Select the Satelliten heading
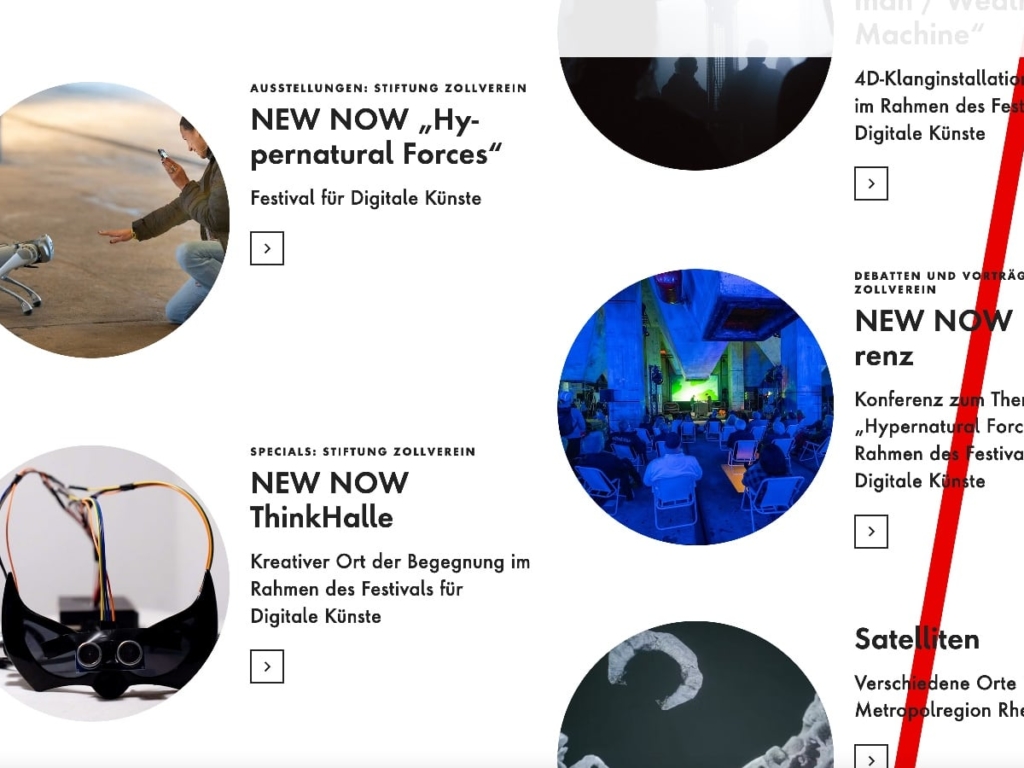Viewport: 1024px width, 768px height. [x=917, y=639]
